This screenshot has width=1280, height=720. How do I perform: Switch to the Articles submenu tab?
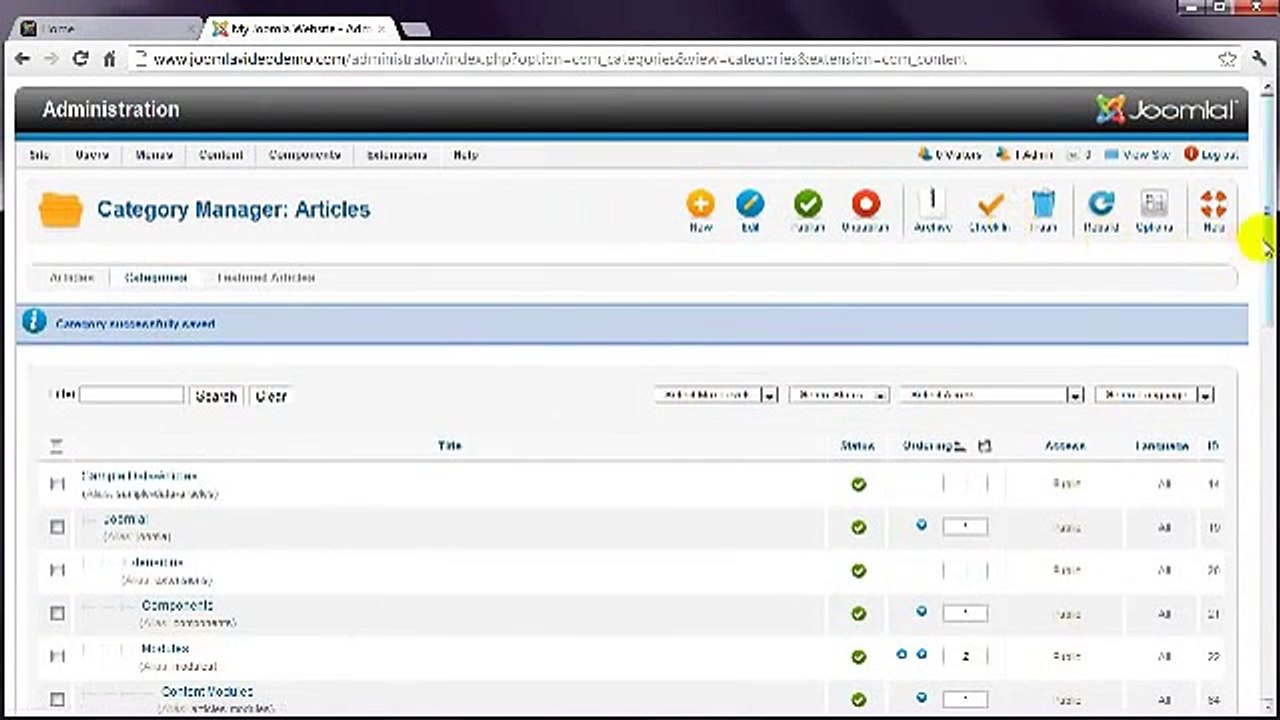tap(72, 278)
